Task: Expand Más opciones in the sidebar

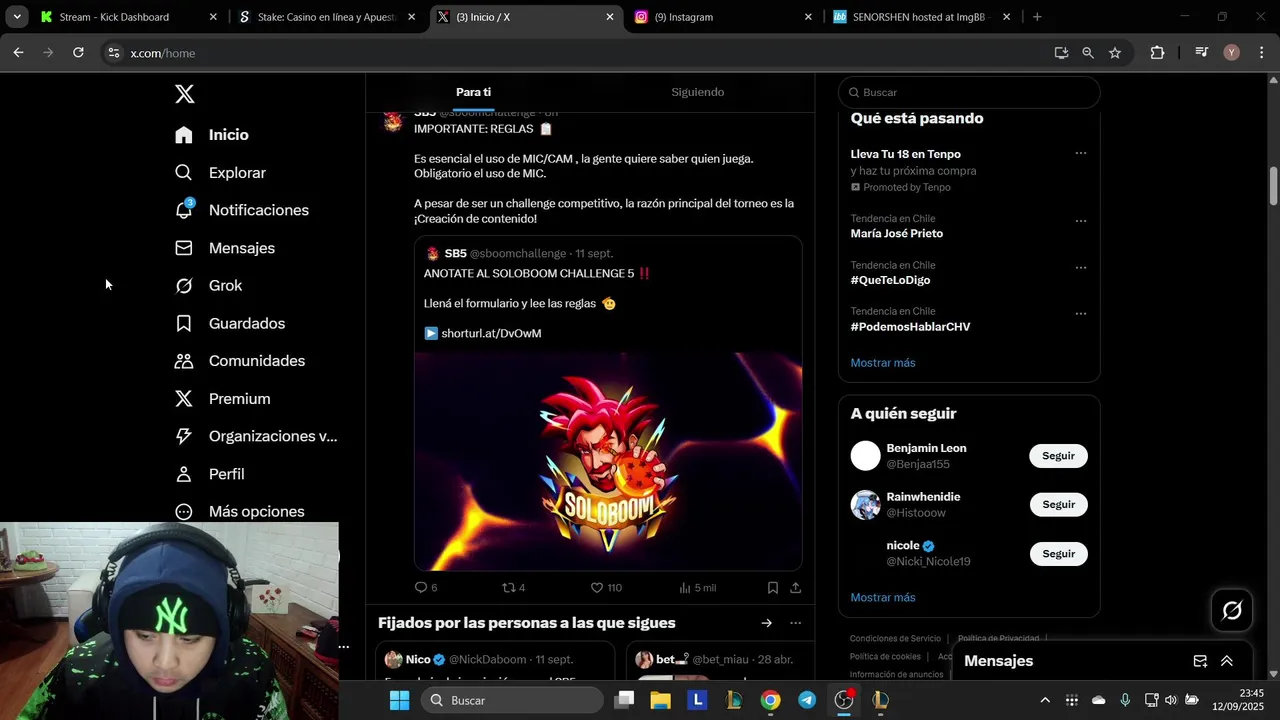Action: (x=239, y=512)
